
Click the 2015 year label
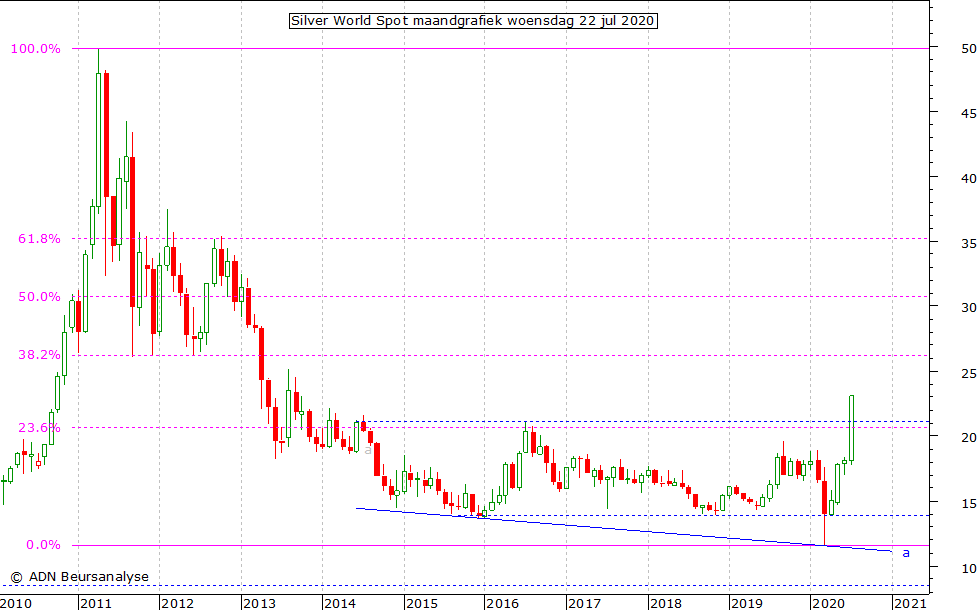[422, 603]
